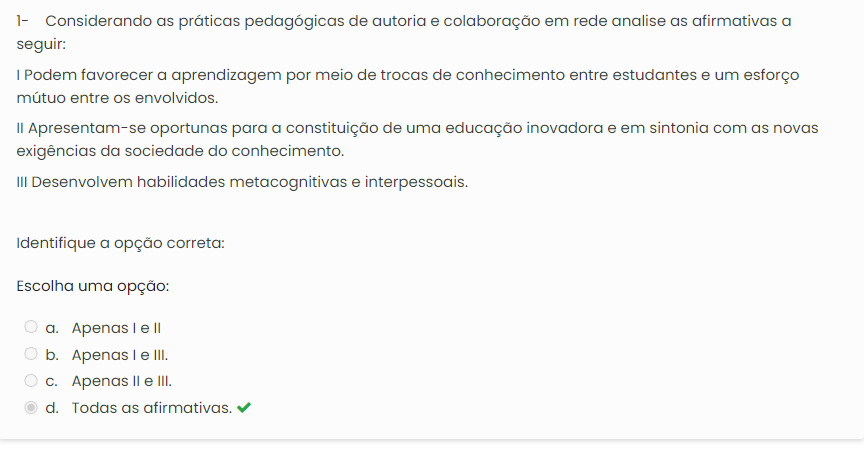The height and width of the screenshot is (449, 864).
Task: Click the letter "a." option marker
Action: point(51,327)
